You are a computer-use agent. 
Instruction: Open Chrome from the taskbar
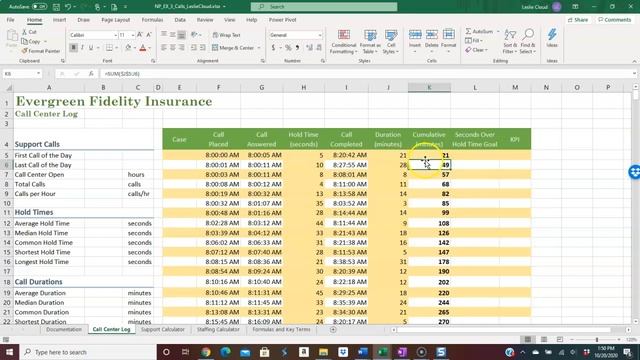pyautogui.click(x=206, y=352)
